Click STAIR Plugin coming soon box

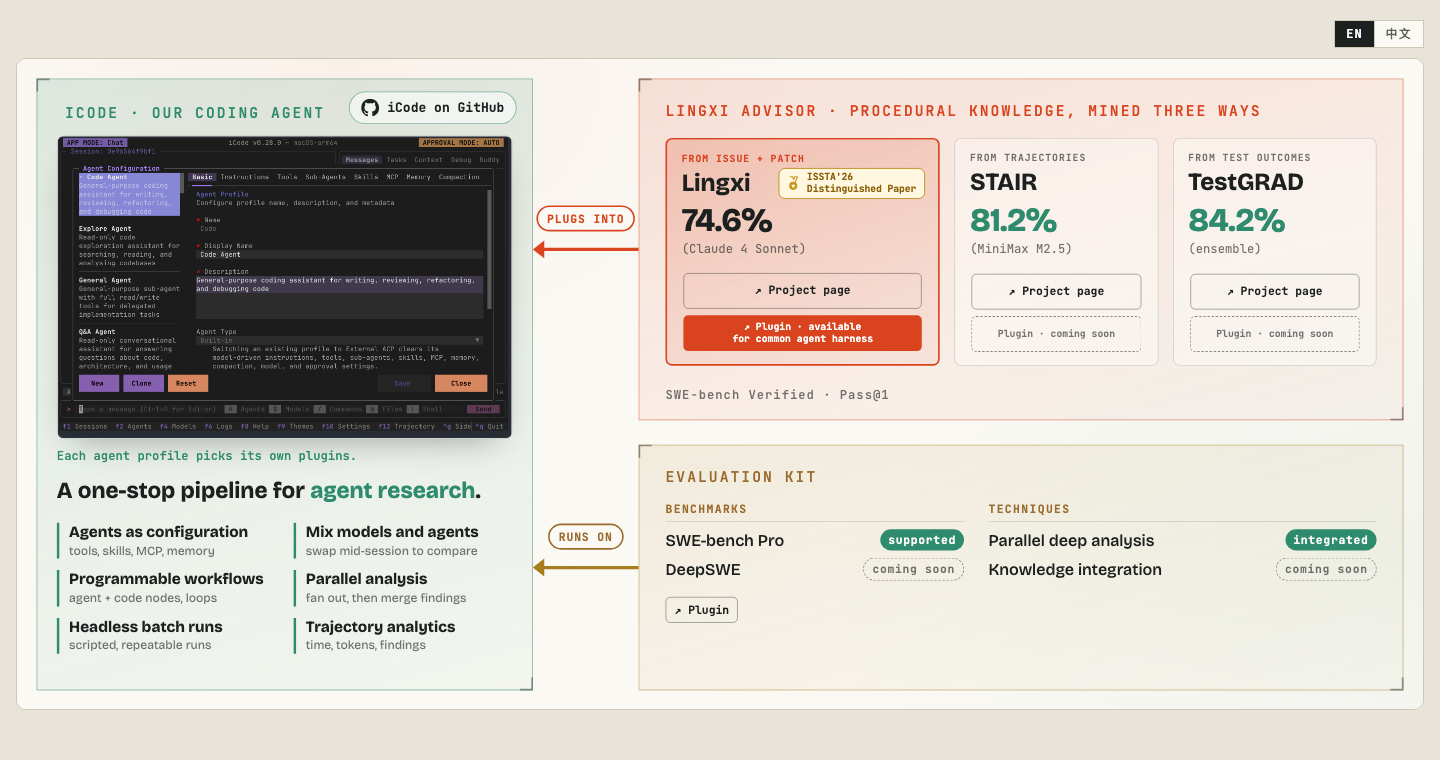[x=1056, y=334]
